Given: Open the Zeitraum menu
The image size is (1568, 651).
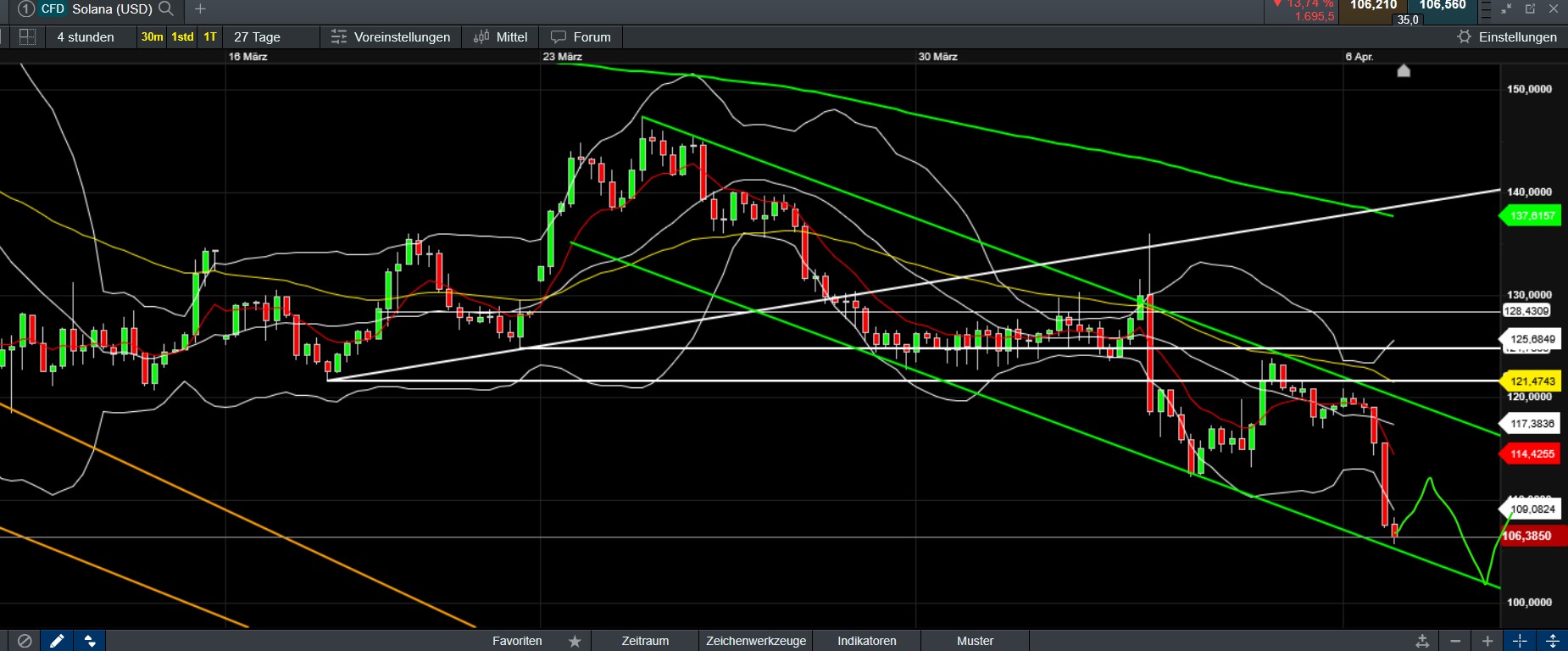Looking at the screenshot, I should click(x=645, y=641).
